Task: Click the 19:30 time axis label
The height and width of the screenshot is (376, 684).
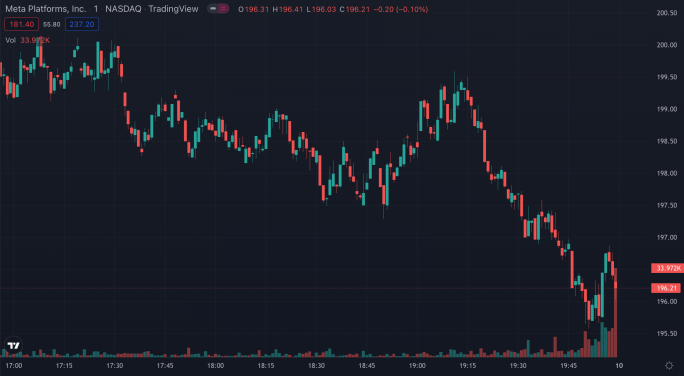Action: pos(518,366)
